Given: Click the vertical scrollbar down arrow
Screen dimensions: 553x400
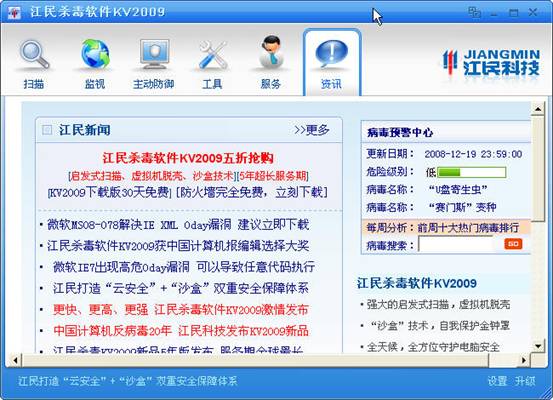Looking at the screenshot, I should coord(538,346).
